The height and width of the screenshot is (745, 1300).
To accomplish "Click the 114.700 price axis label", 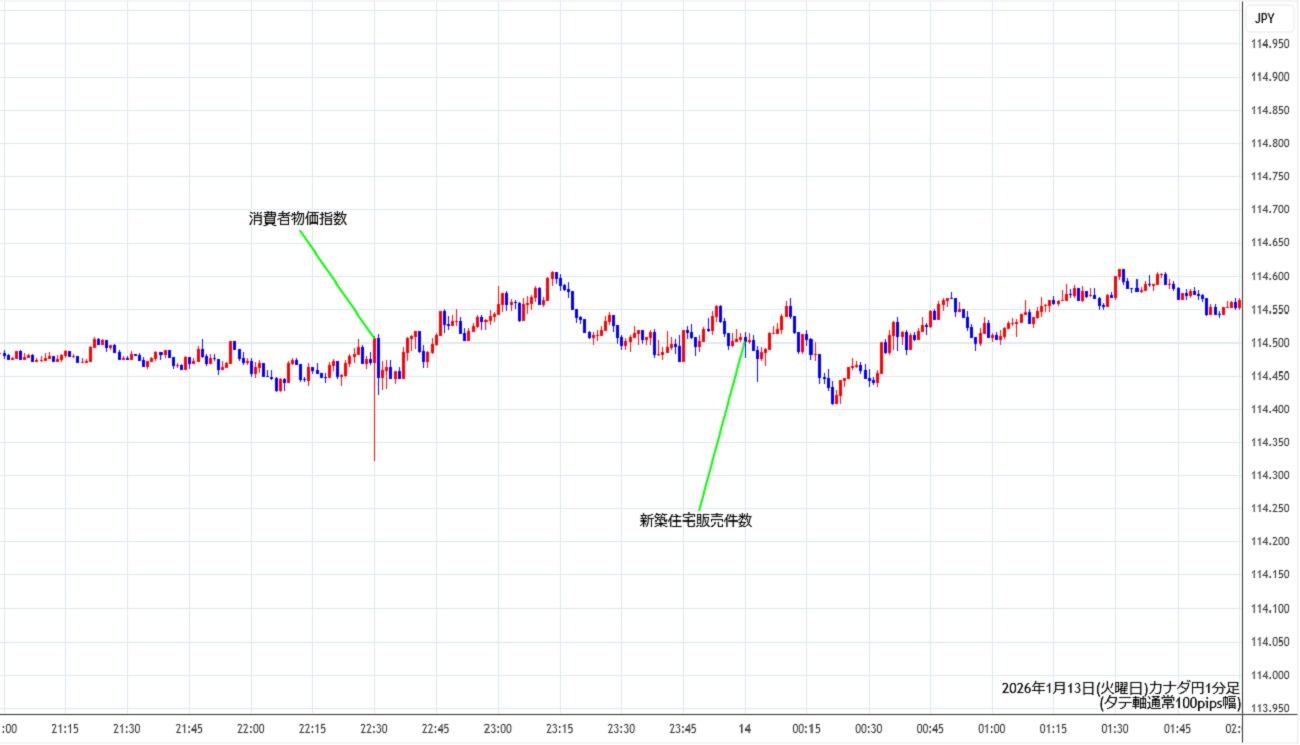I will coord(1270,210).
